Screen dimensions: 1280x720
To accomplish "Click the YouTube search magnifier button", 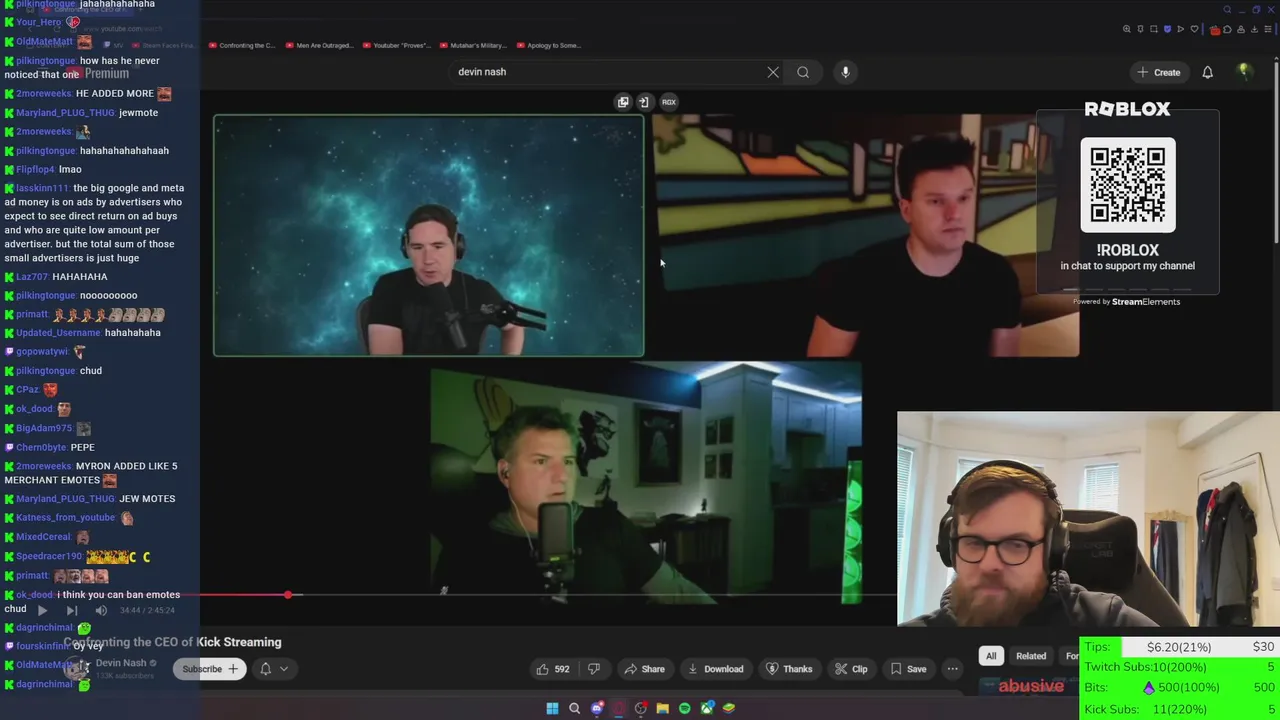I will [x=803, y=72].
